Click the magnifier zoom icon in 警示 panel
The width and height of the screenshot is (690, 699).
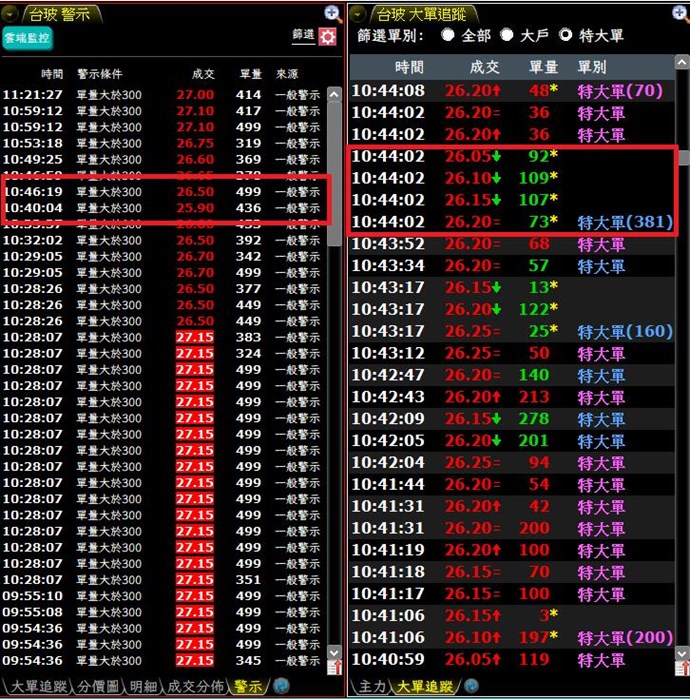click(x=333, y=13)
